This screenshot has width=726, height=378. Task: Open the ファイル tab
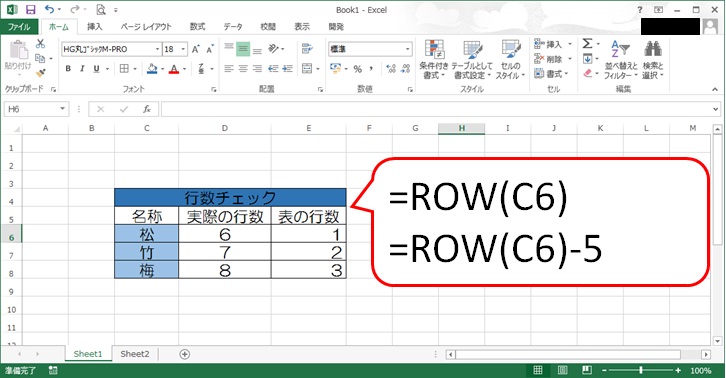click(19, 27)
